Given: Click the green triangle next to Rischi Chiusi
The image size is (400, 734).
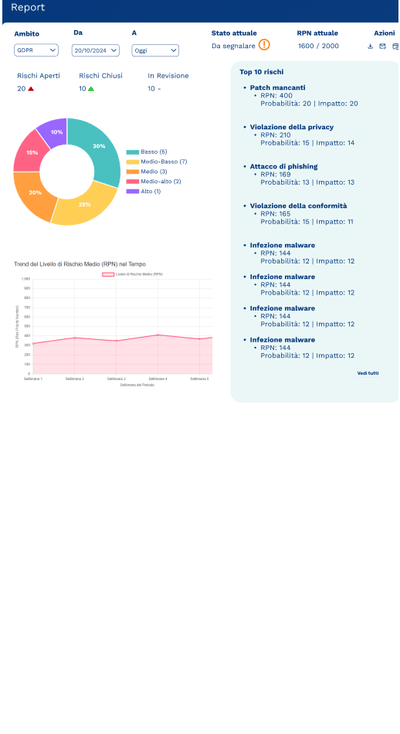Looking at the screenshot, I should click(91, 88).
